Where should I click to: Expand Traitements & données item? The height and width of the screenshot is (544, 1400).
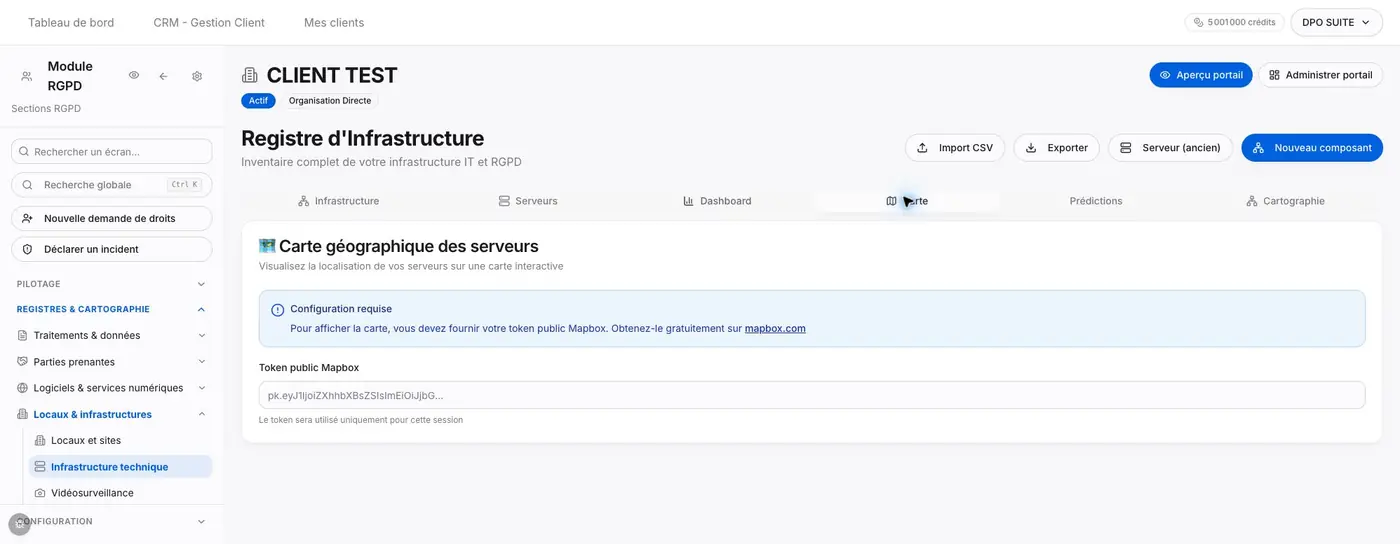pyautogui.click(x=112, y=335)
